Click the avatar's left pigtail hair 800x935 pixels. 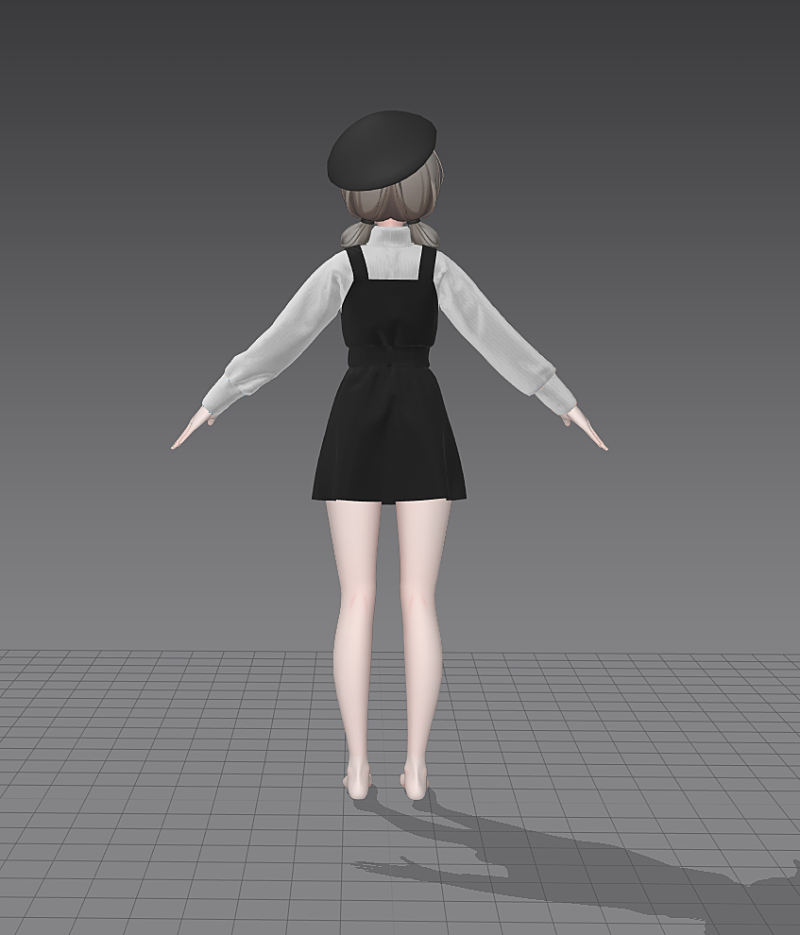coord(352,236)
